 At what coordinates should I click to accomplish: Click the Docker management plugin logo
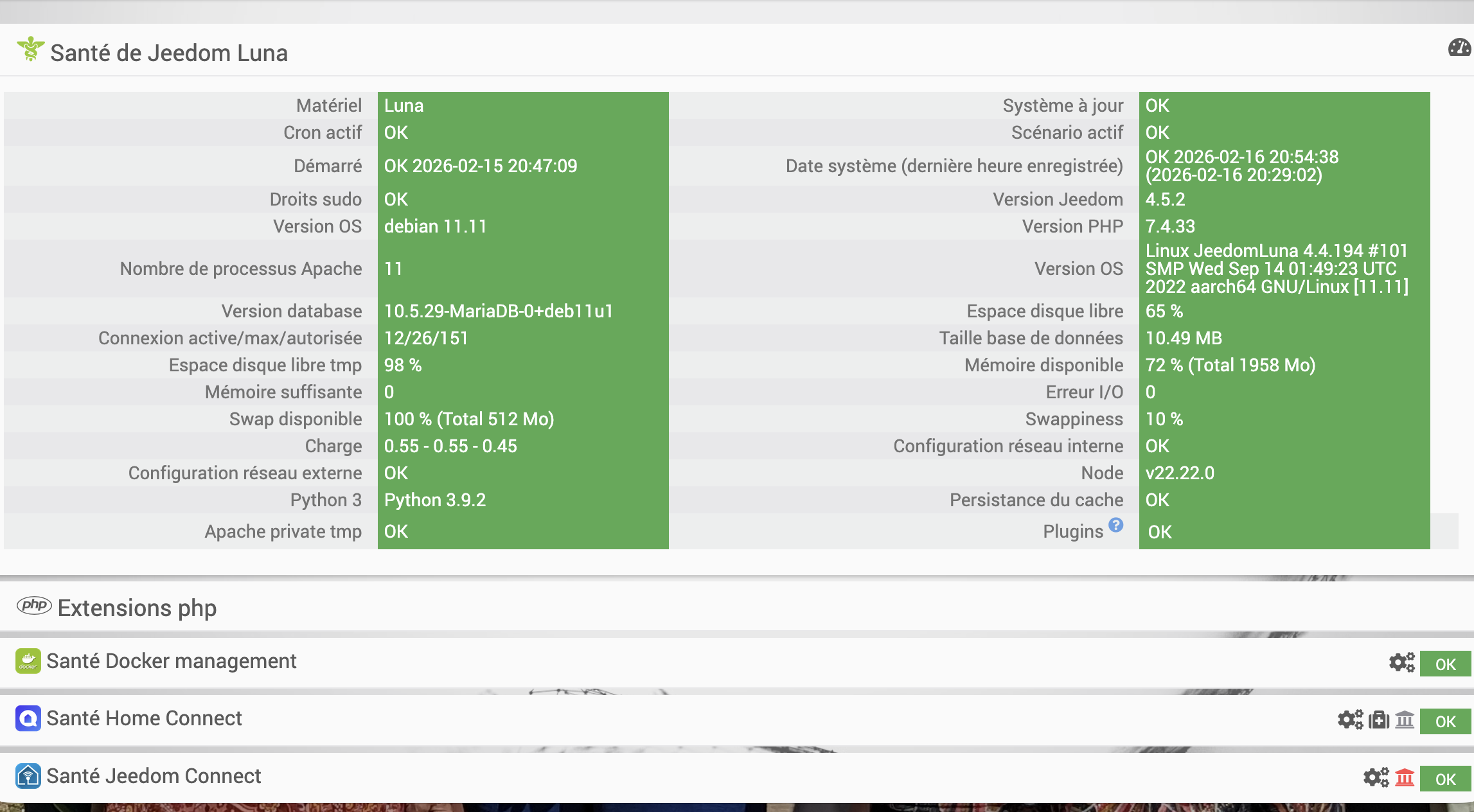pos(28,661)
